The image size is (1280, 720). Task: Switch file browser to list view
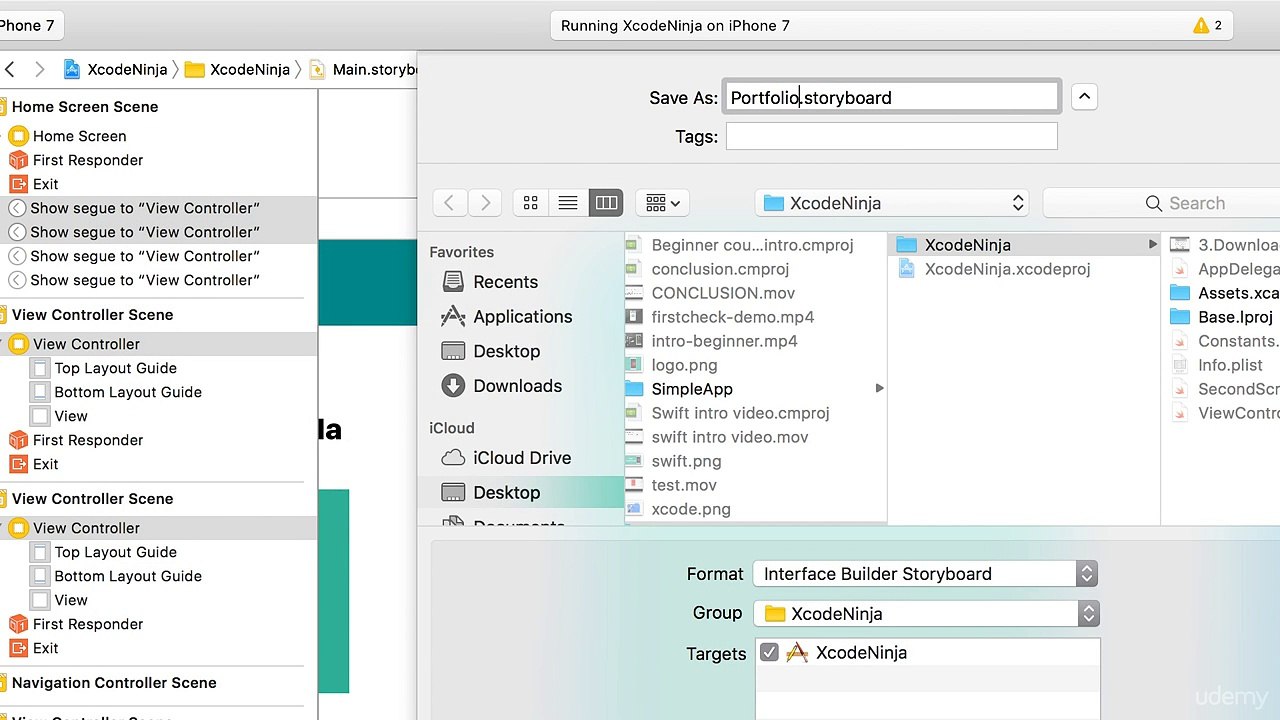[x=568, y=203]
